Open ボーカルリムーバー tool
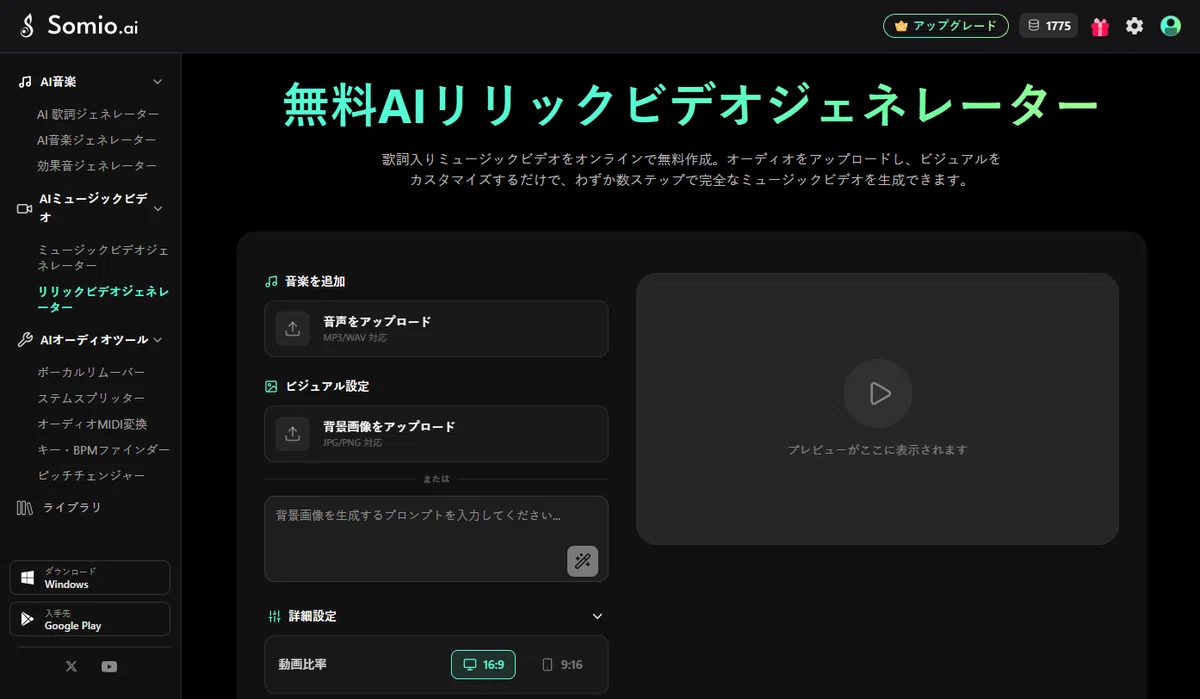1200x699 pixels. click(91, 372)
